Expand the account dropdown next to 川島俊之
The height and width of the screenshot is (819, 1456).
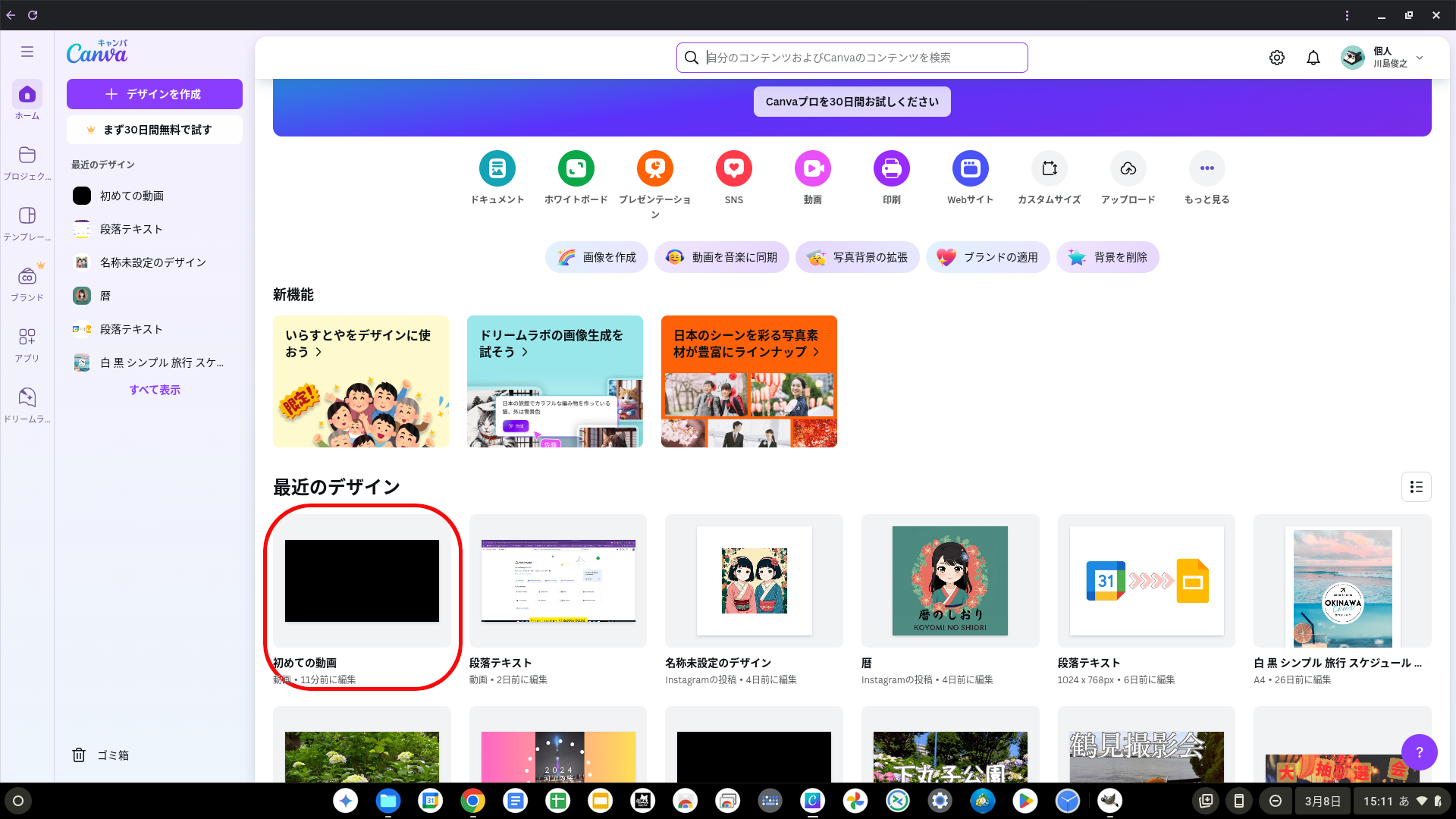click(x=1420, y=58)
